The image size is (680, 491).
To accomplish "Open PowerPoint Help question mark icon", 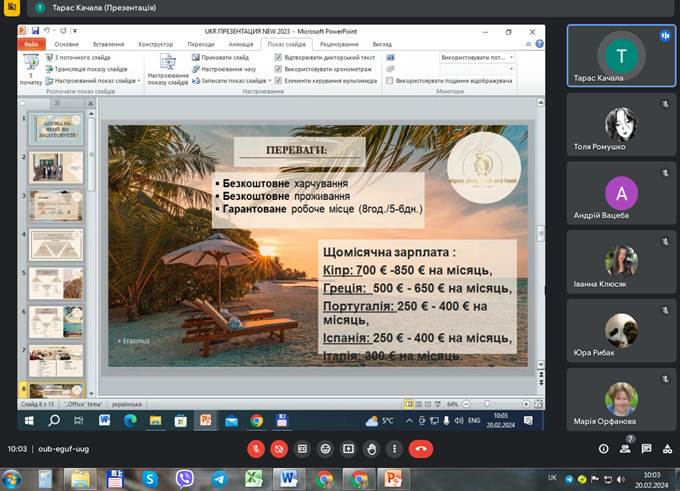I will (539, 44).
